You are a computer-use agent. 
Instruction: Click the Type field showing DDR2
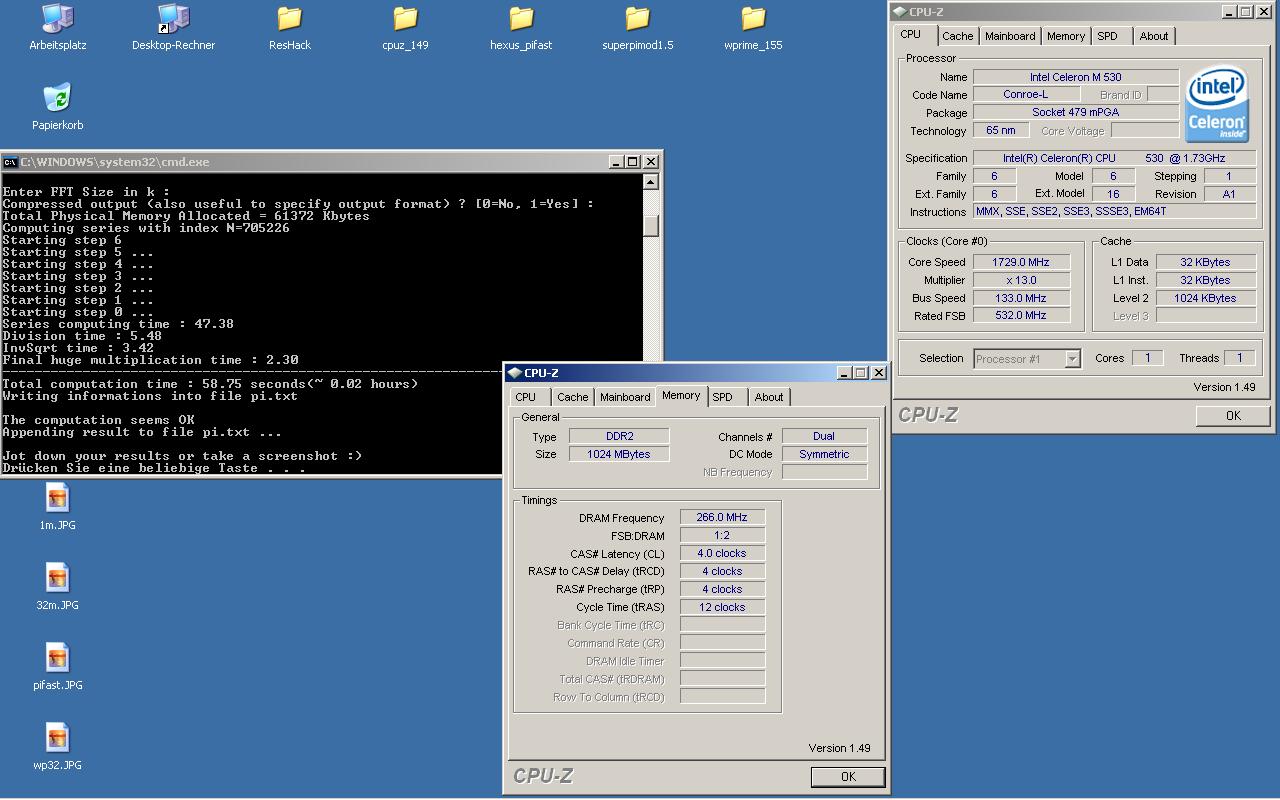tap(619, 437)
